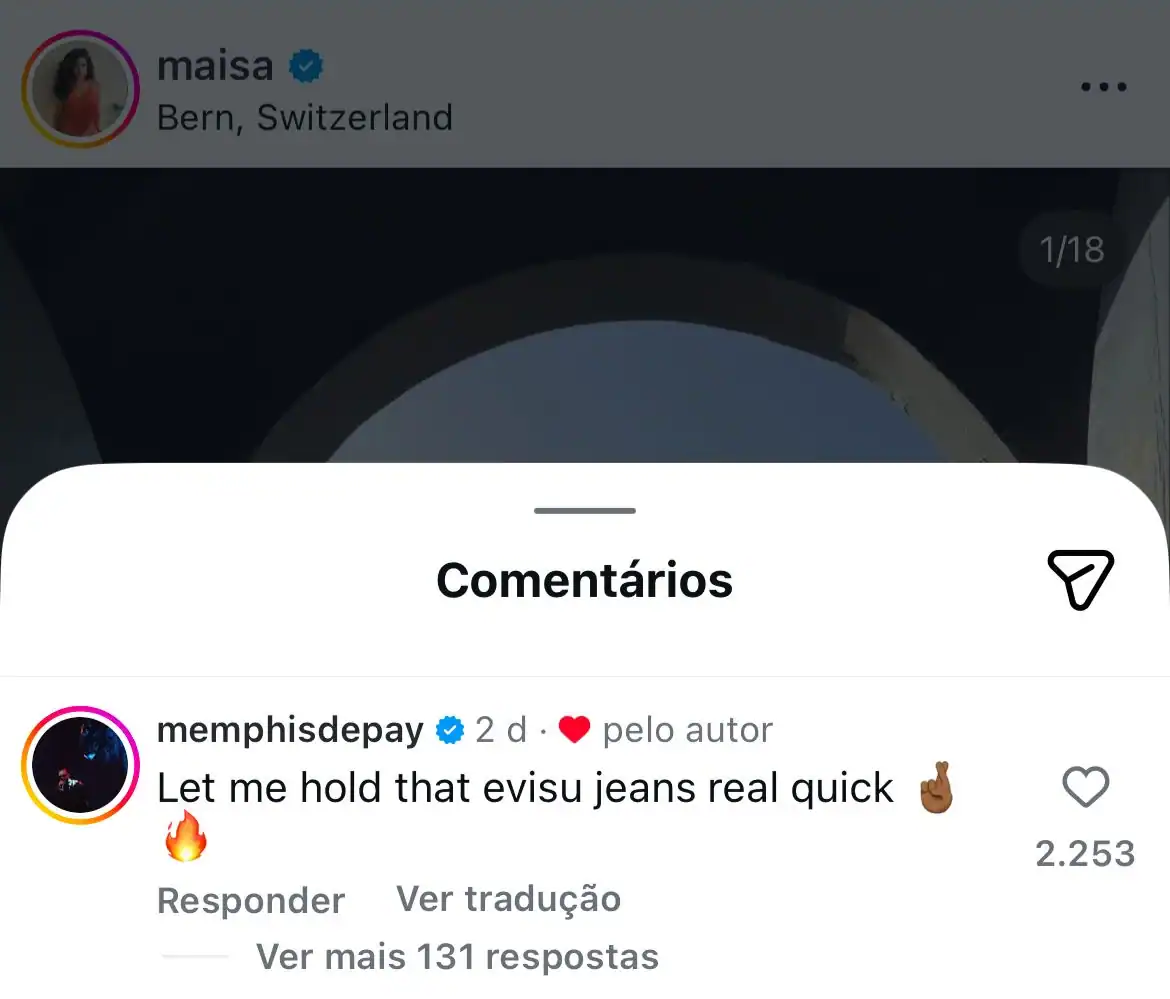The width and height of the screenshot is (1170, 999).
Task: Open maisa's profile picture story
Action: click(x=81, y=89)
